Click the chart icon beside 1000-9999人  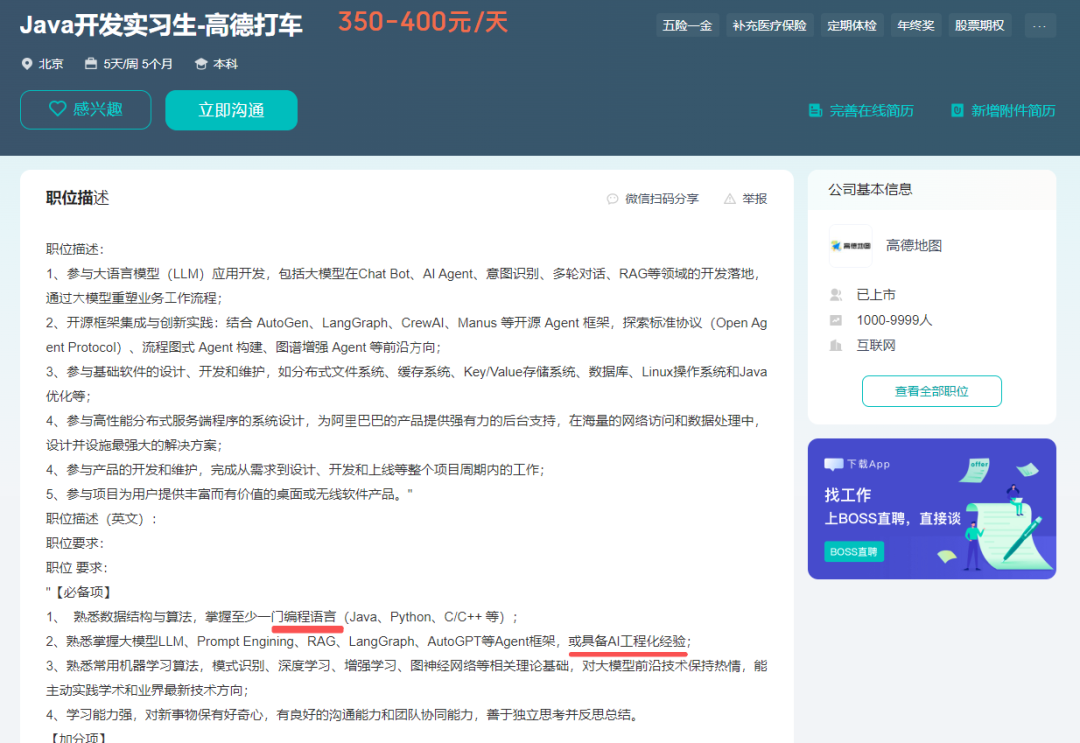coord(835,320)
